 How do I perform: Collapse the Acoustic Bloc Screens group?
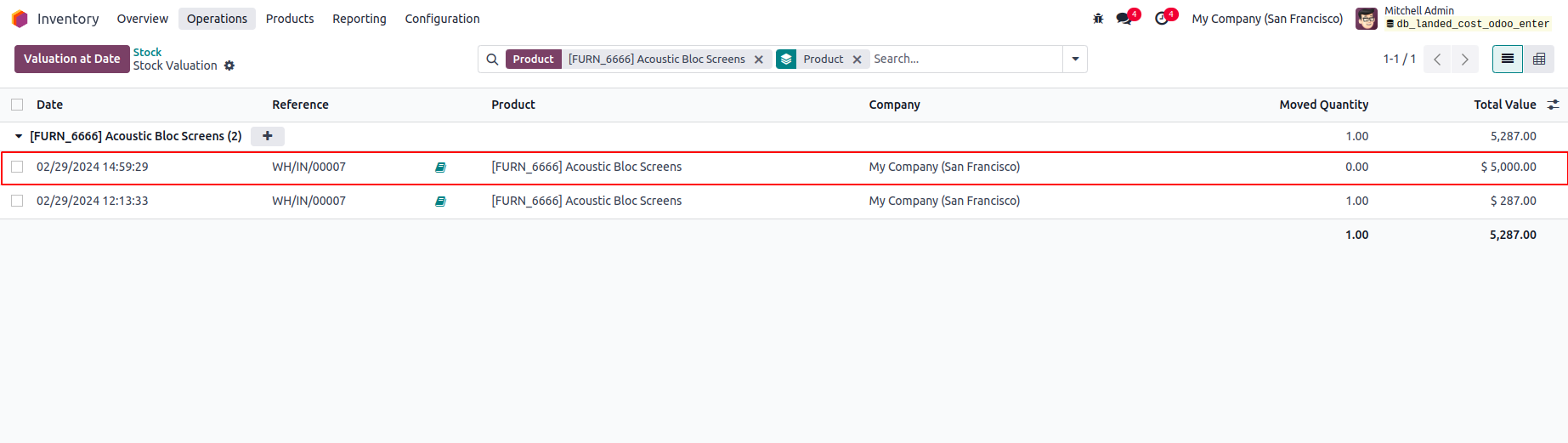19,136
